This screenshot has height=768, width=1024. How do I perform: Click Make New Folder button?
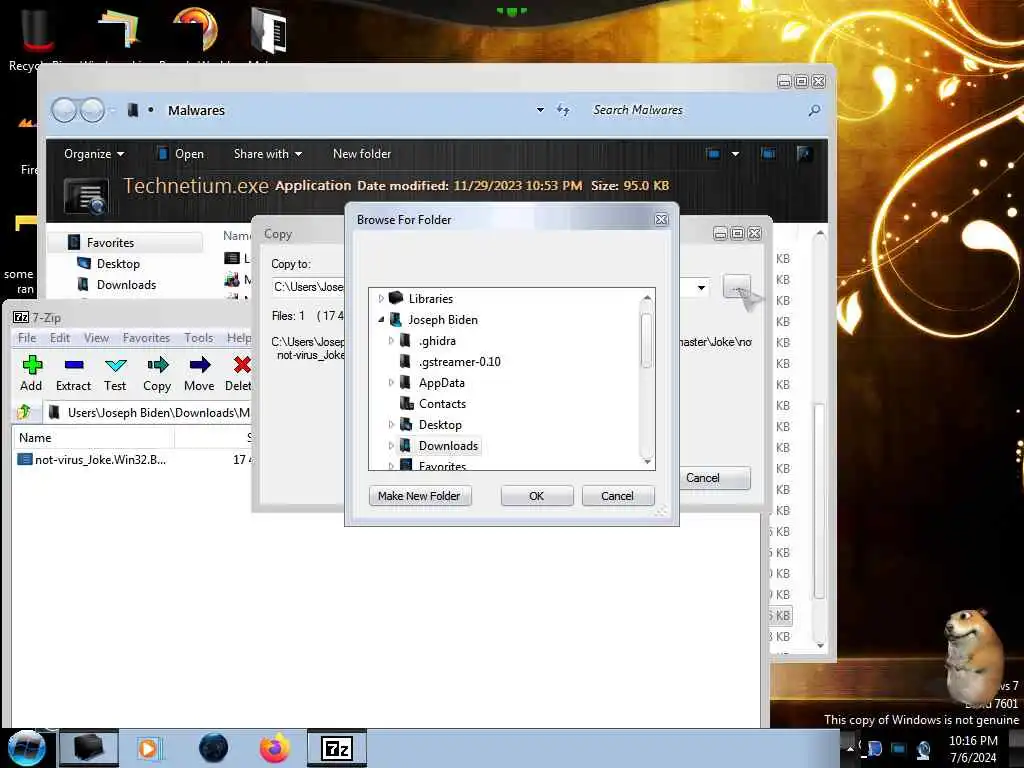419,496
